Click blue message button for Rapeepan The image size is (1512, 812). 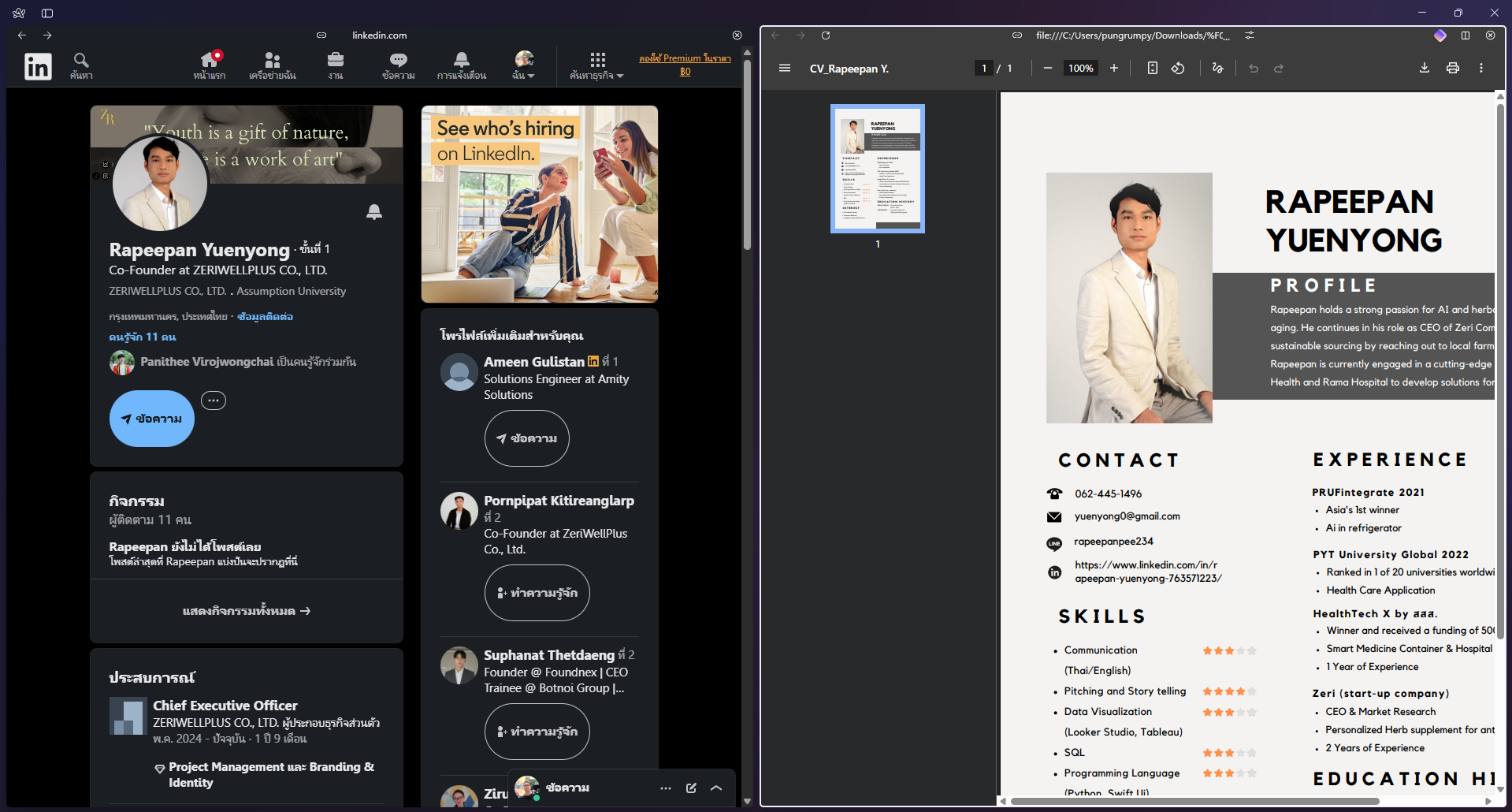click(x=152, y=419)
